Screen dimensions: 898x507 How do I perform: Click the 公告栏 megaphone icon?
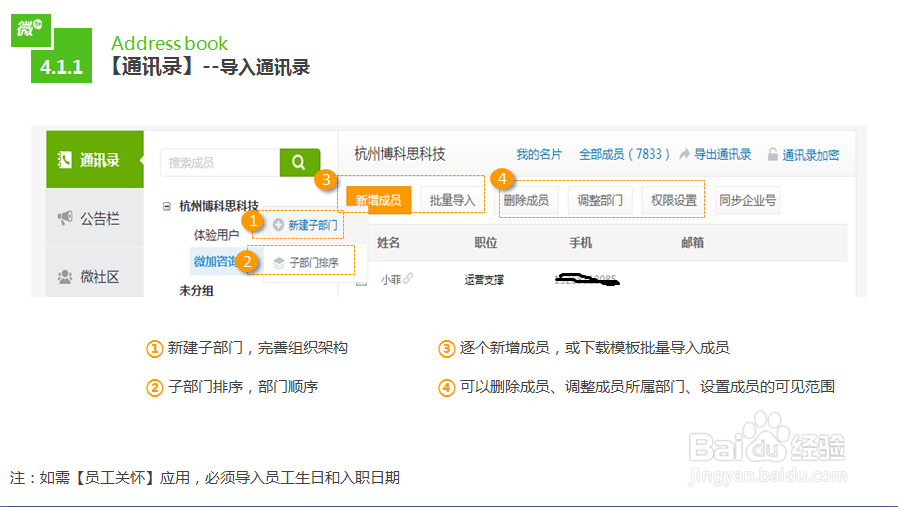[65, 218]
